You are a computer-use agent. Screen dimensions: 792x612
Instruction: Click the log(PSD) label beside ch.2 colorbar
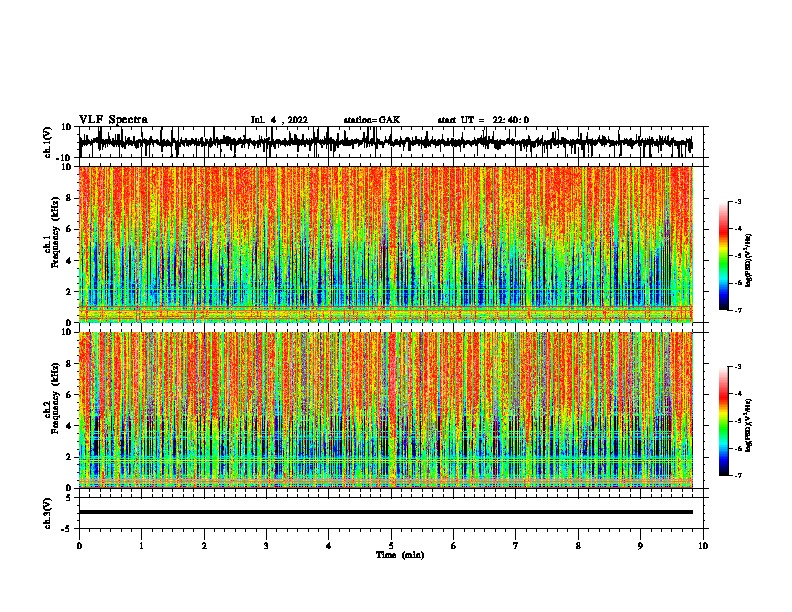pyautogui.click(x=749, y=425)
